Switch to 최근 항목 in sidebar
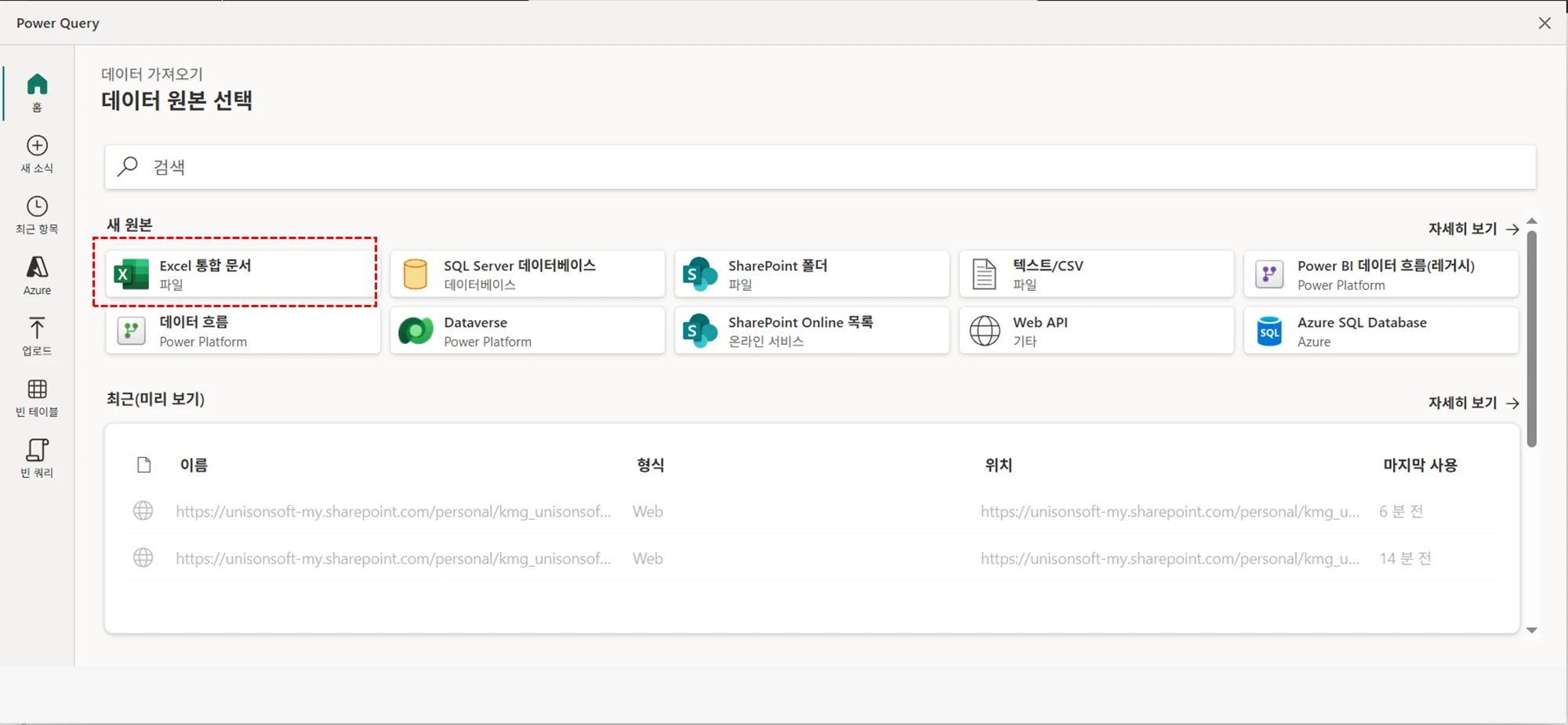This screenshot has height=725, width=1568. (37, 215)
